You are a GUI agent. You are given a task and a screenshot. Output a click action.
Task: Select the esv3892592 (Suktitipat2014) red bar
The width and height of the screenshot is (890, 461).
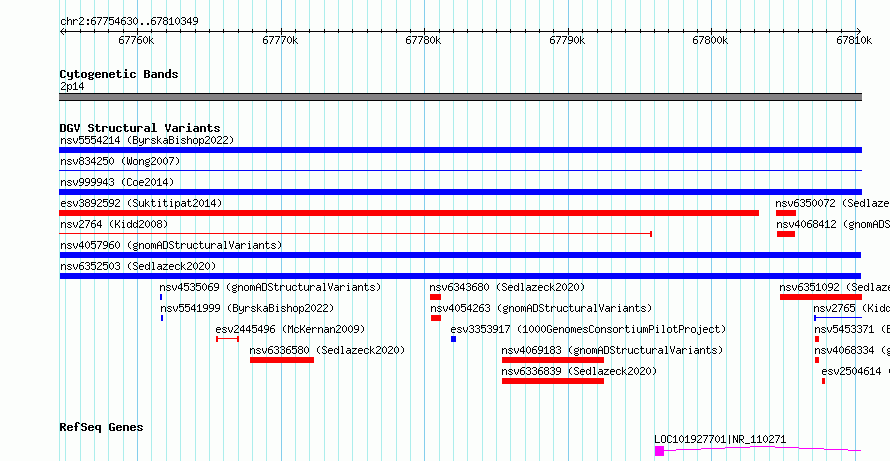(409, 213)
